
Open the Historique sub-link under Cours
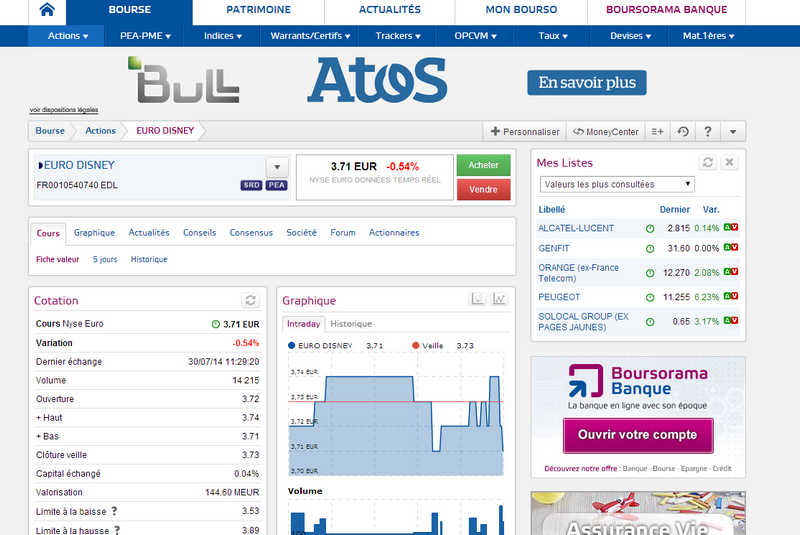pyautogui.click(x=148, y=259)
